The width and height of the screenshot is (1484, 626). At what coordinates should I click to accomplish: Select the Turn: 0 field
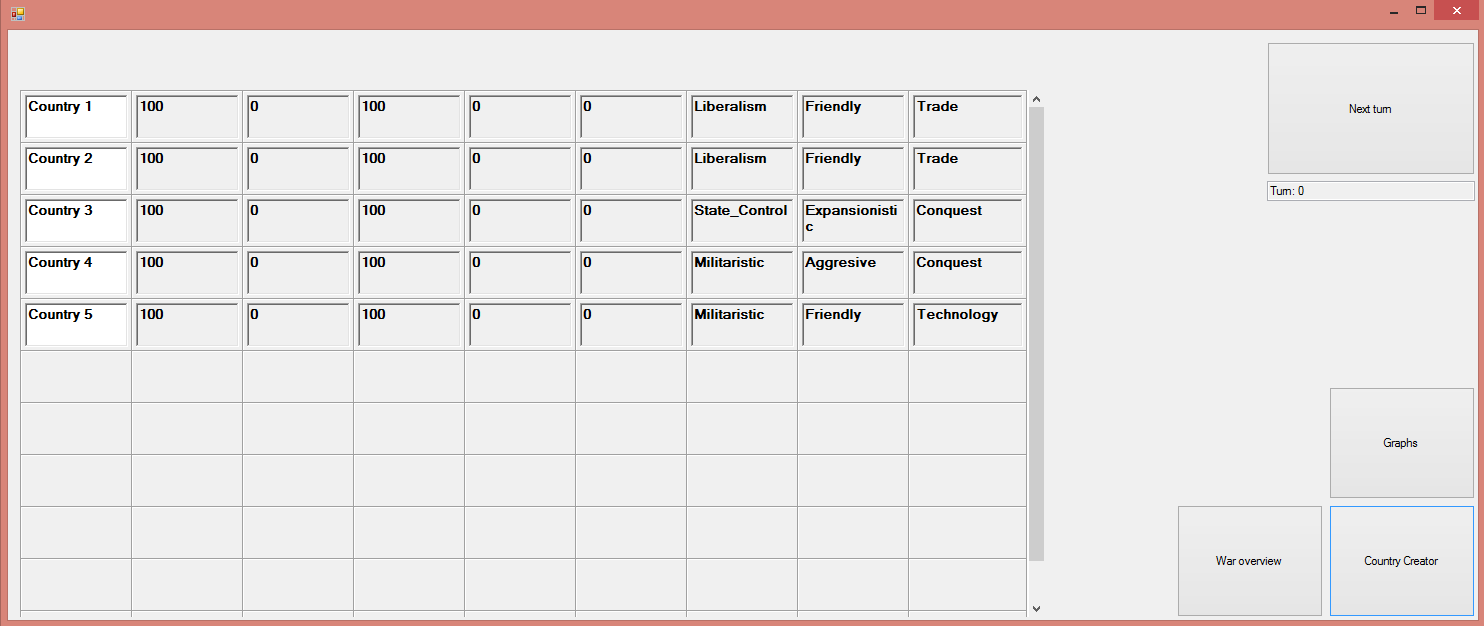1370,191
